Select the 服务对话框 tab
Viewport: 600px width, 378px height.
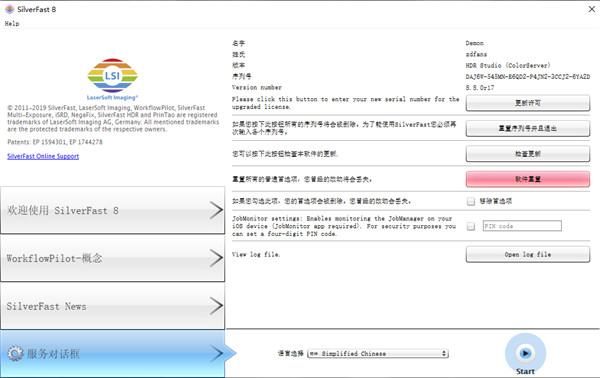tap(112, 354)
